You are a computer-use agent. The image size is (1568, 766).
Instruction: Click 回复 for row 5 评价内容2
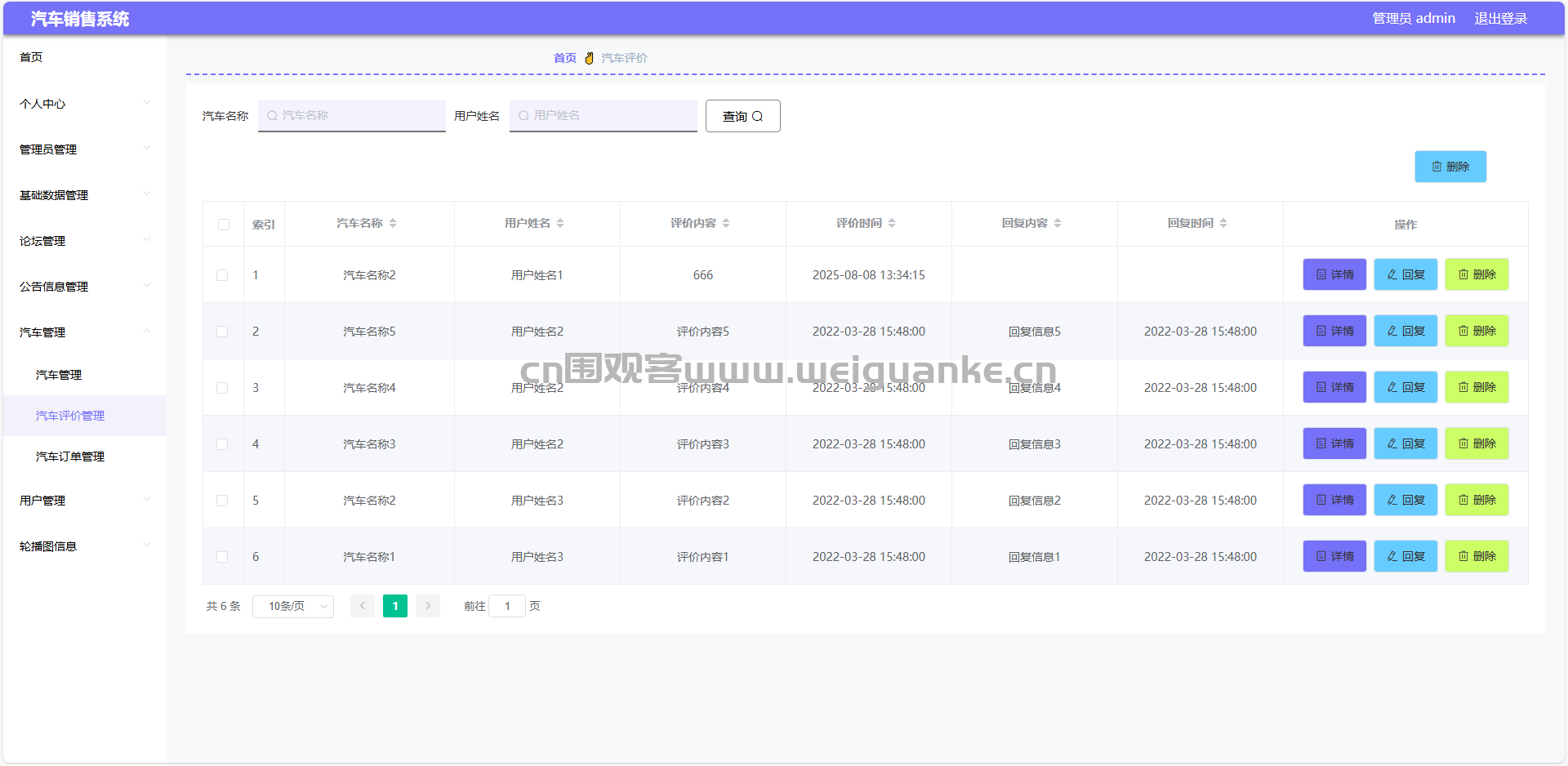click(x=1405, y=500)
